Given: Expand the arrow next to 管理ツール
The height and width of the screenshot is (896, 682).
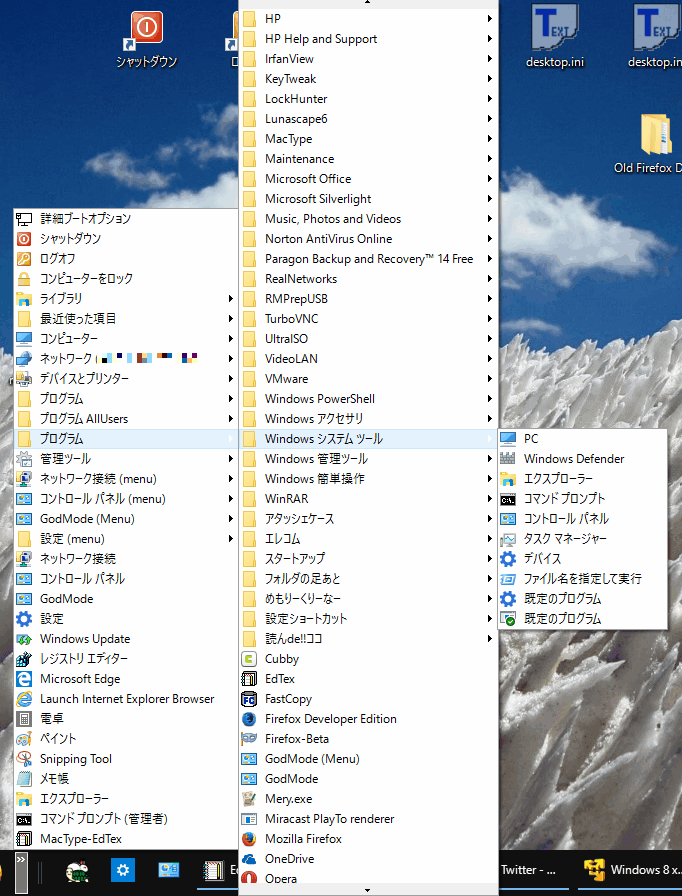Looking at the screenshot, I should (x=231, y=459).
